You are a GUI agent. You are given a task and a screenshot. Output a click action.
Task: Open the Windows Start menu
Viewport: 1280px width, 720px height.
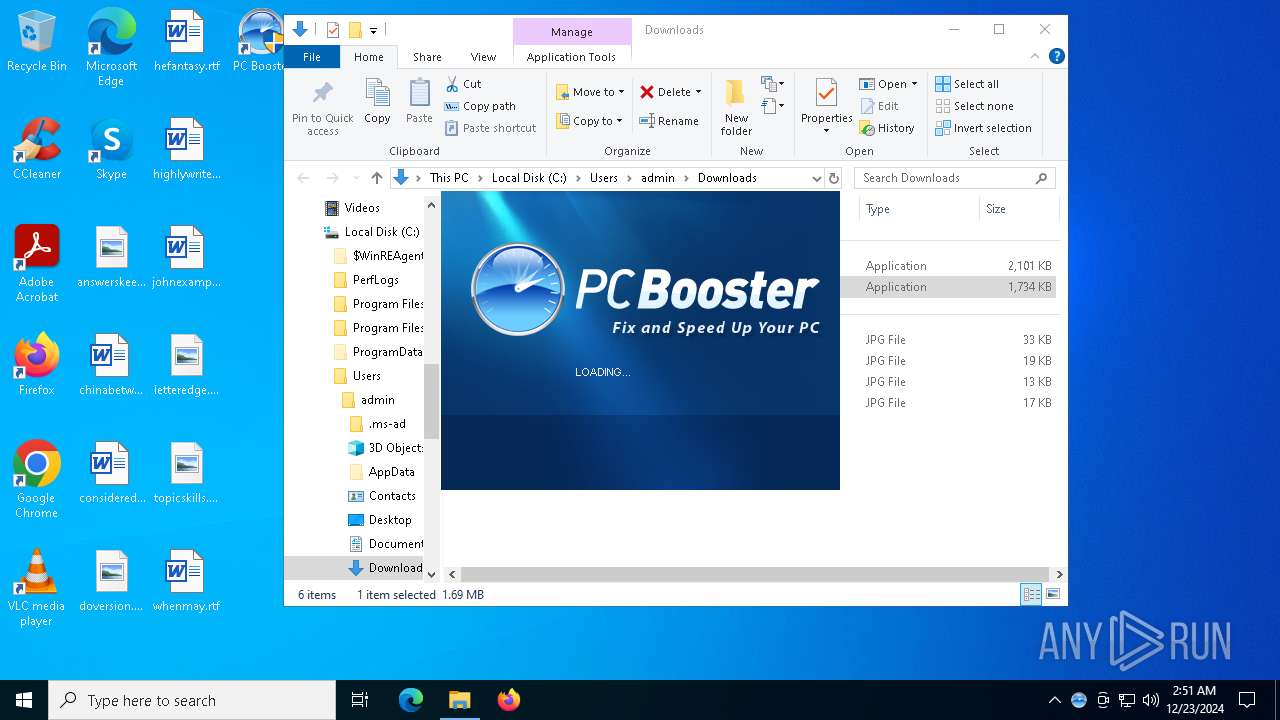tap(24, 700)
